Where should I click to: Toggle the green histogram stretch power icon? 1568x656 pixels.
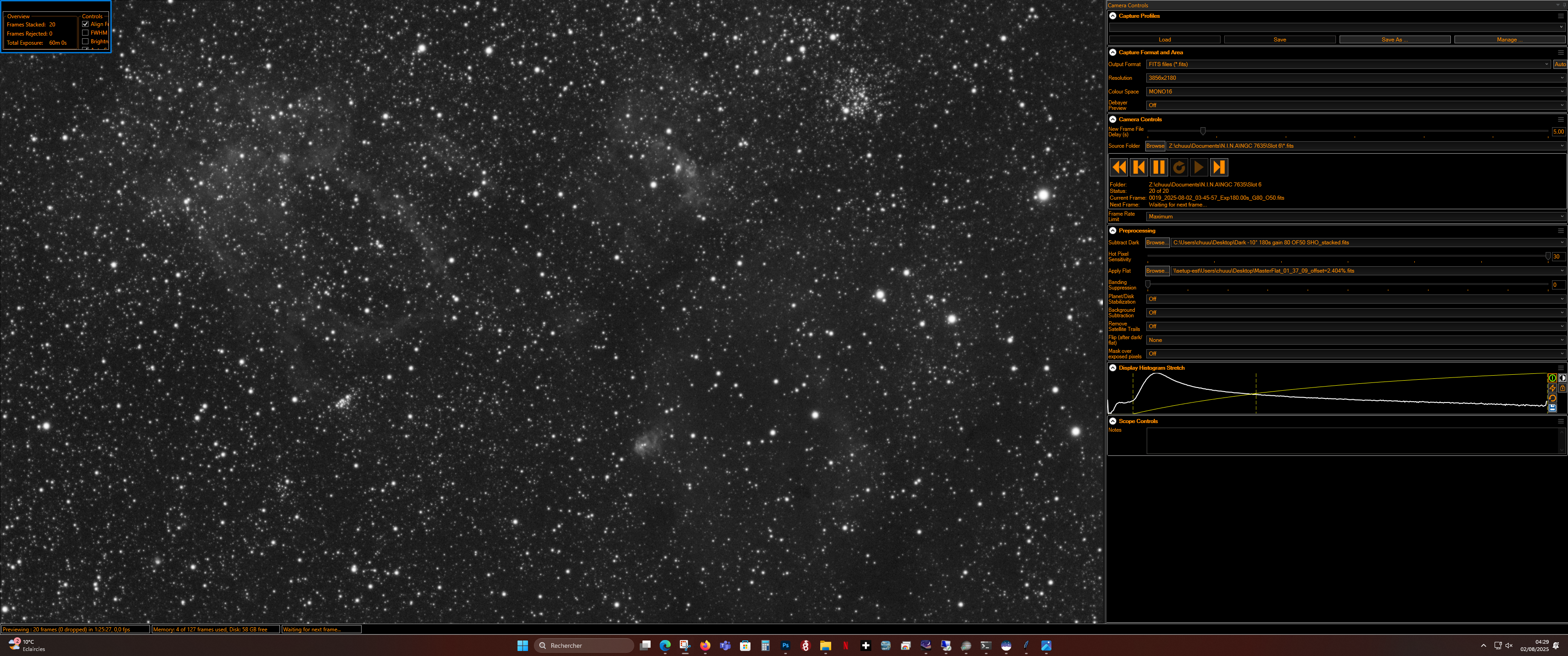click(x=1552, y=378)
